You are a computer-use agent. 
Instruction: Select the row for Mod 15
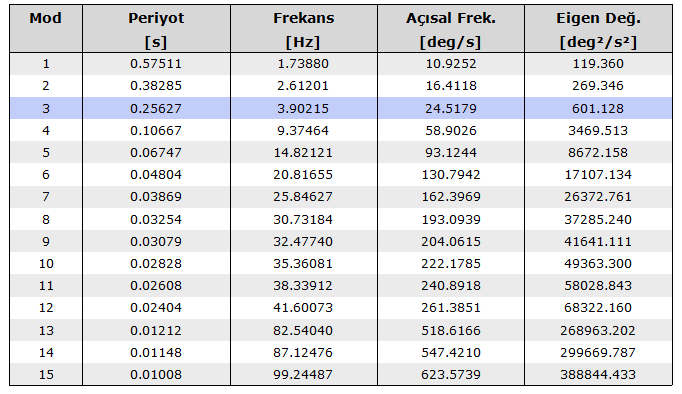pos(341,374)
